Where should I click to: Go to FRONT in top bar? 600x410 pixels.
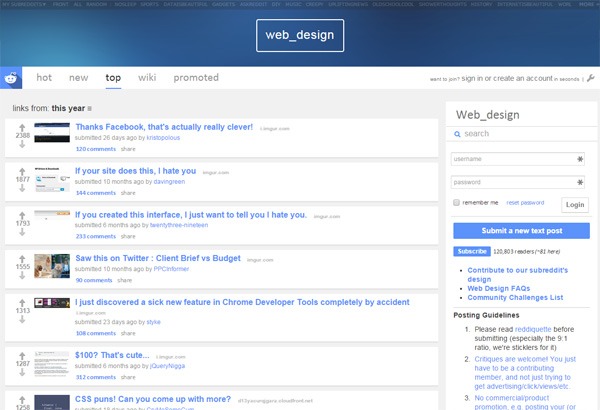60,4
